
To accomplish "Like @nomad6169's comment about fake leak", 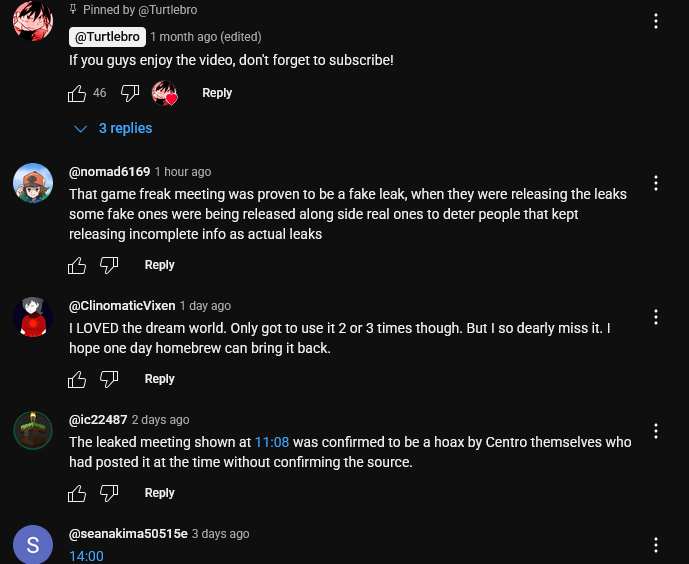I will pyautogui.click(x=77, y=265).
